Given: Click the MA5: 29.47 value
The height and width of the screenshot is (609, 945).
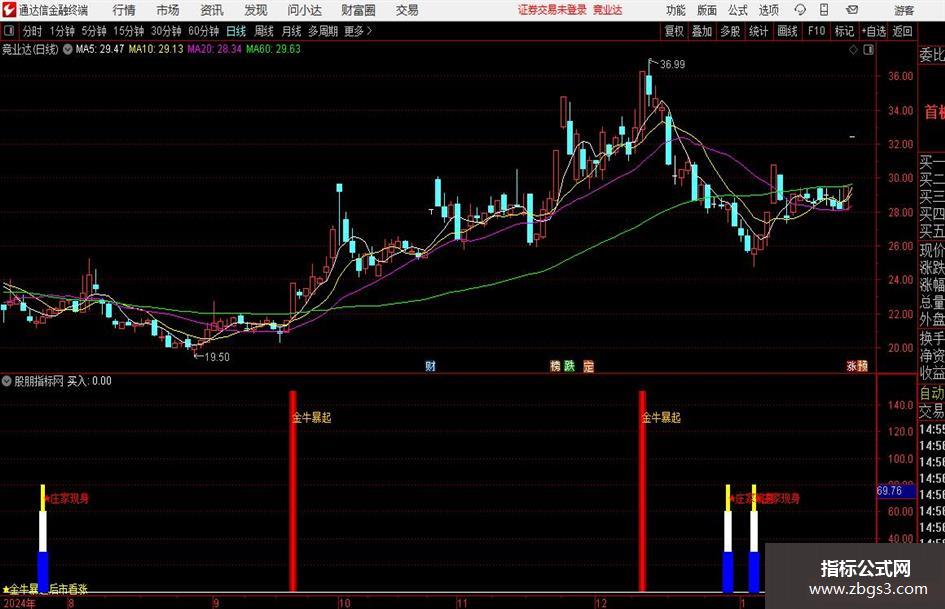Looking at the screenshot, I should pos(99,49).
